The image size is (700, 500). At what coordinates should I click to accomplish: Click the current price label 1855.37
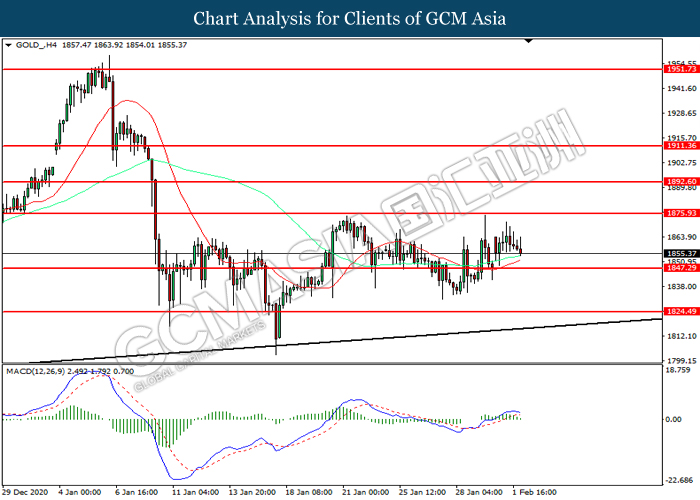pos(681,254)
